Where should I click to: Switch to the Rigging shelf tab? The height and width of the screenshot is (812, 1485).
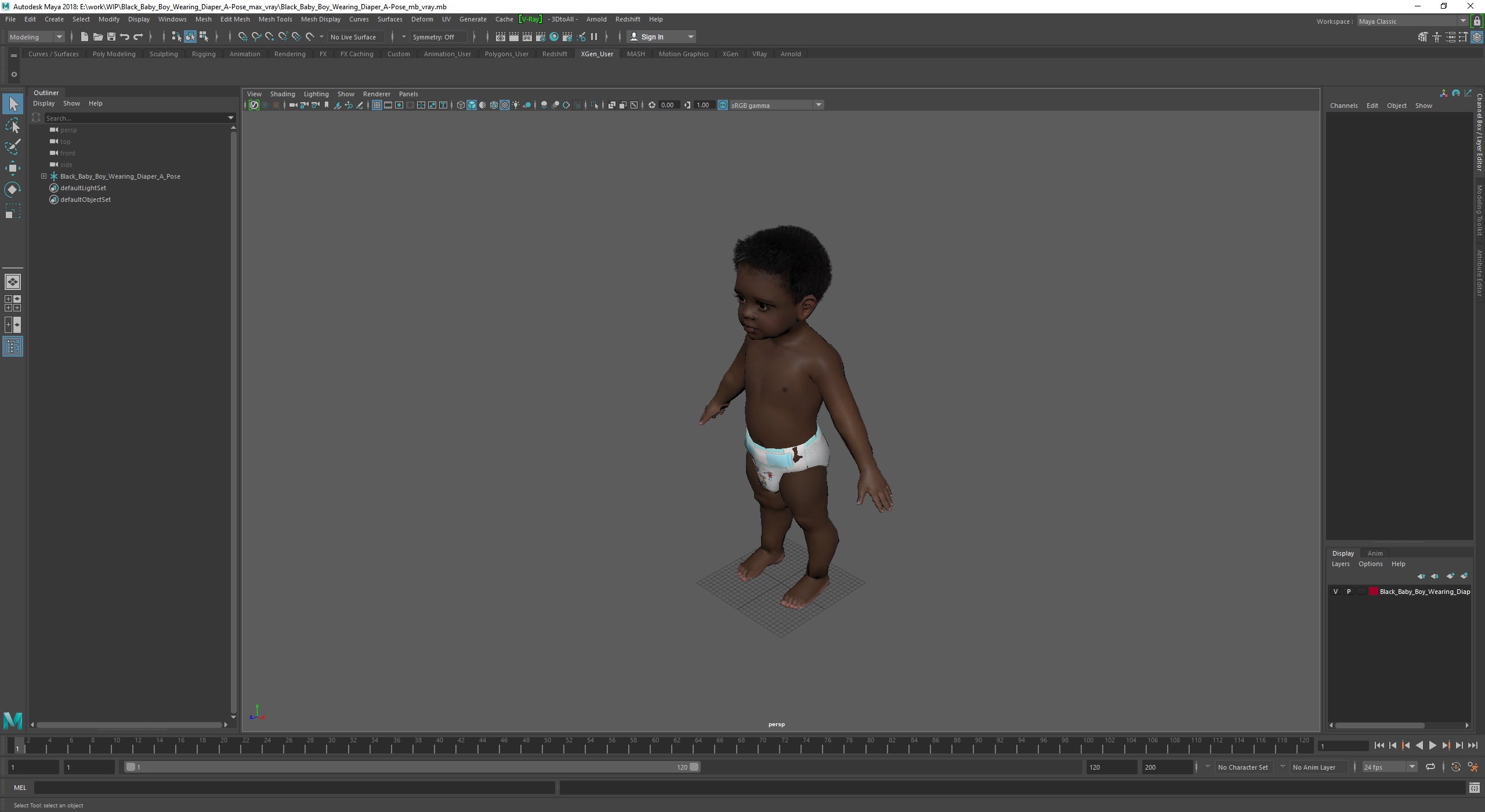coord(204,54)
